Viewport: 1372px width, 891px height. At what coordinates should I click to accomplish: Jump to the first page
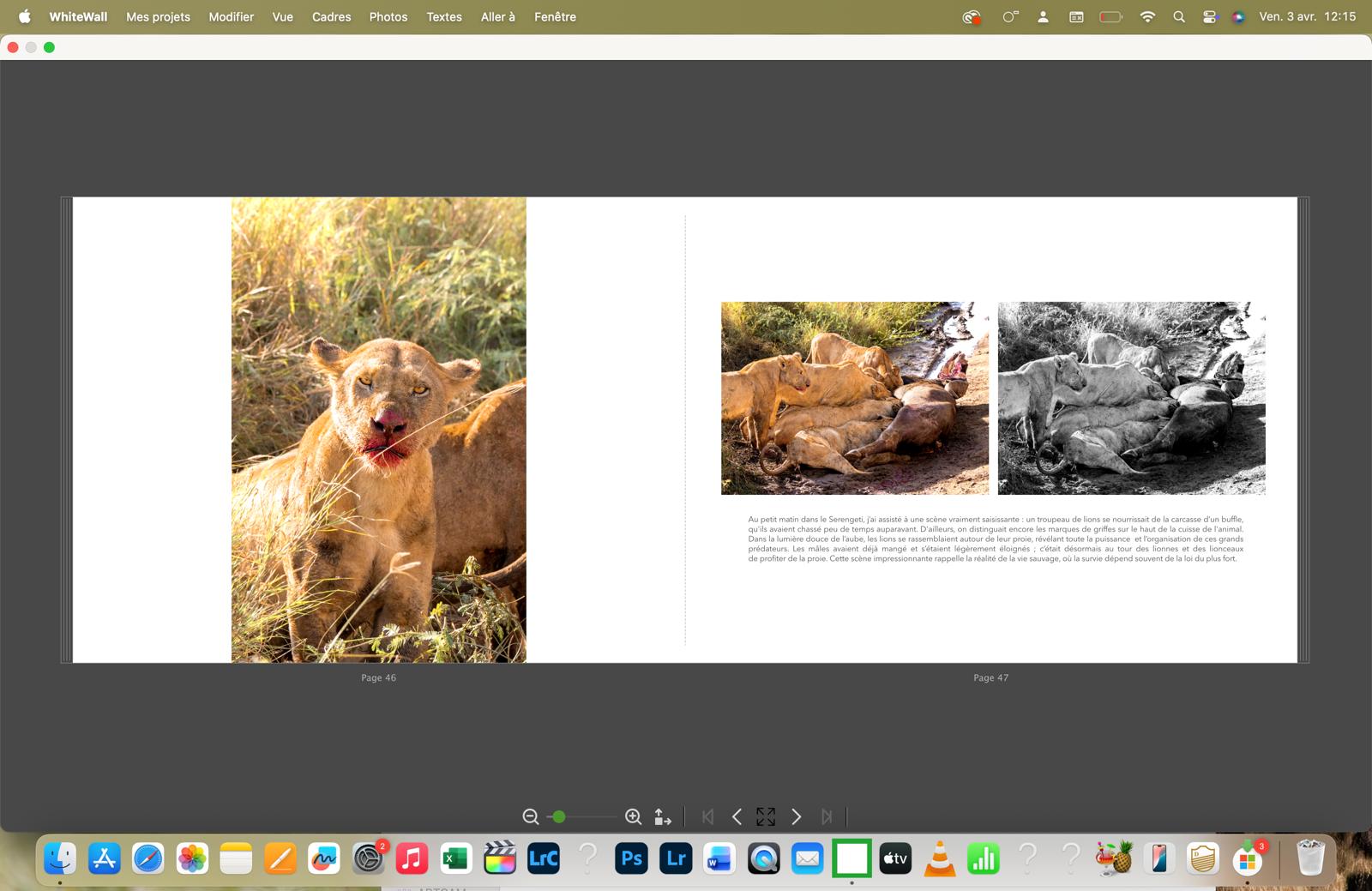click(x=707, y=817)
